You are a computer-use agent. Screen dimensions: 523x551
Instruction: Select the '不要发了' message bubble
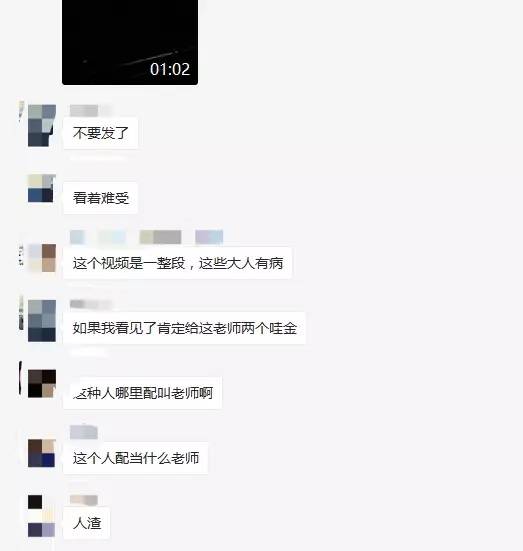click(101, 133)
